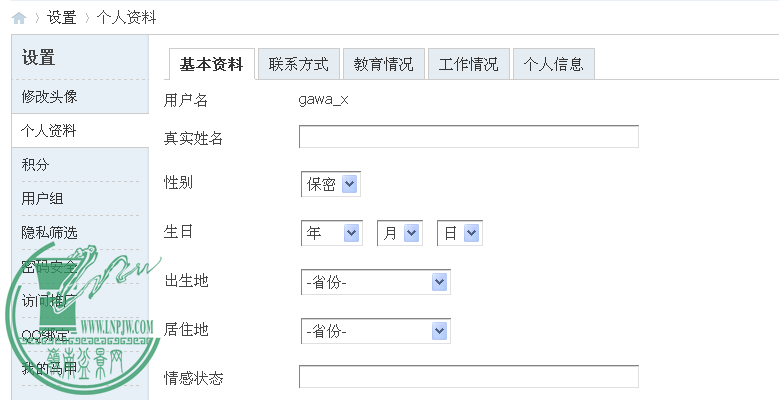Switch to the 基本资料 tab

211,64
